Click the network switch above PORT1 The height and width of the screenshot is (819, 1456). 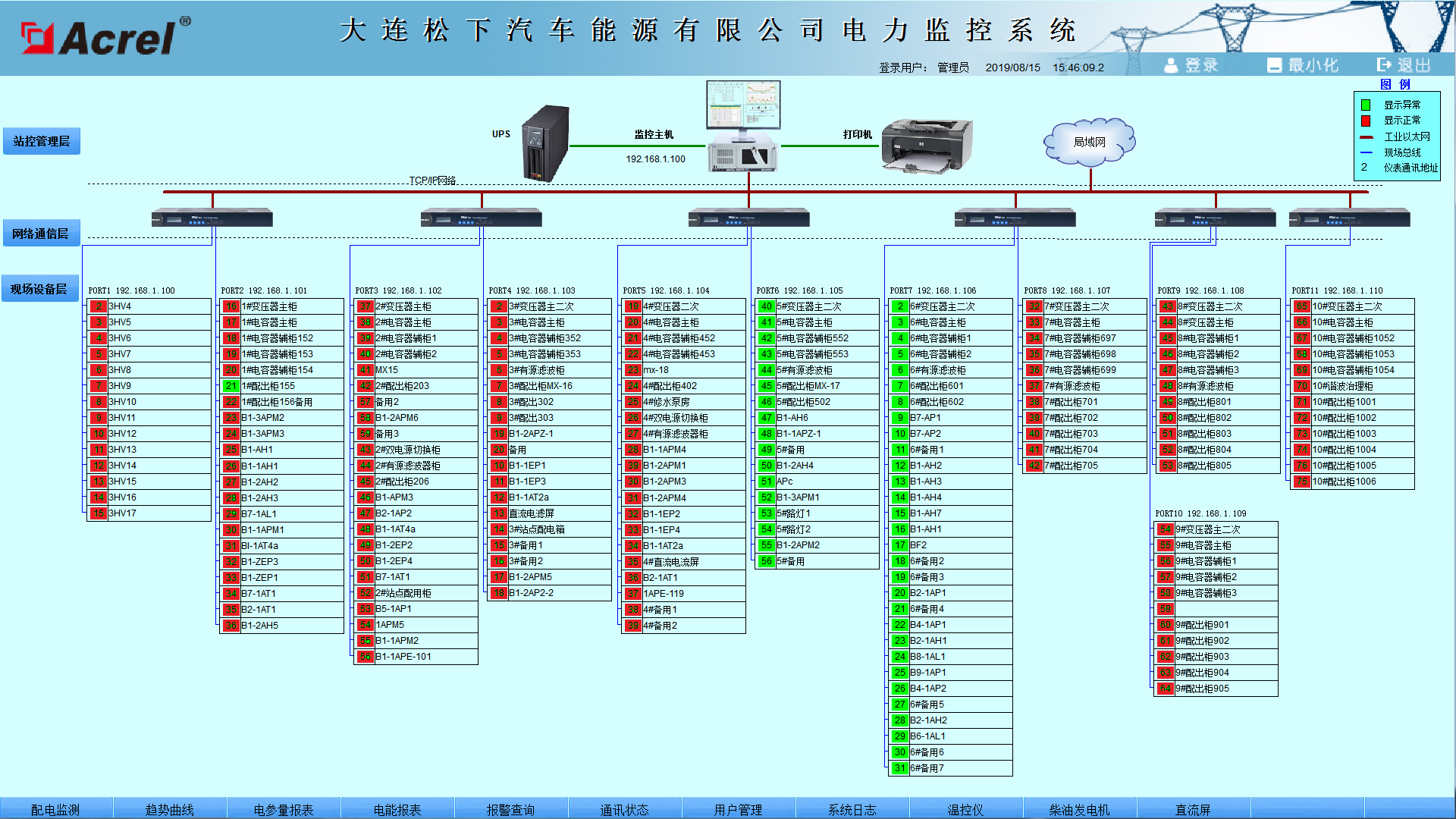click(x=212, y=219)
